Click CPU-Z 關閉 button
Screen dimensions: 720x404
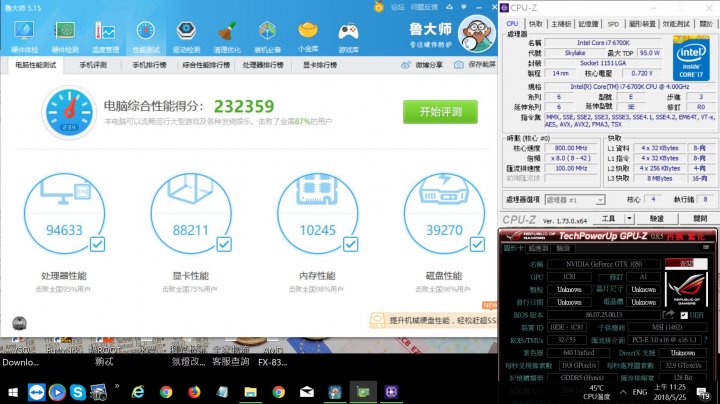(x=700, y=219)
